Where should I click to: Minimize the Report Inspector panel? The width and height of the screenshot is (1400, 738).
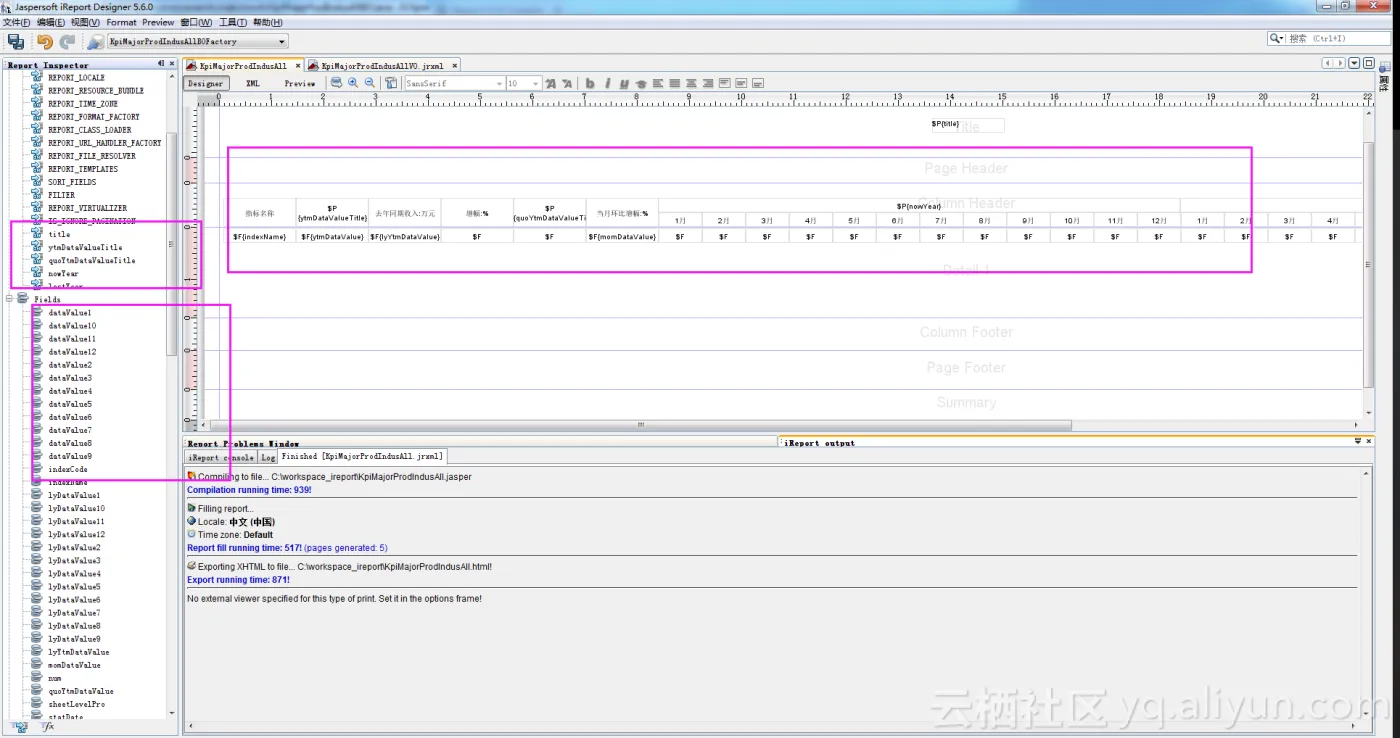click(161, 64)
